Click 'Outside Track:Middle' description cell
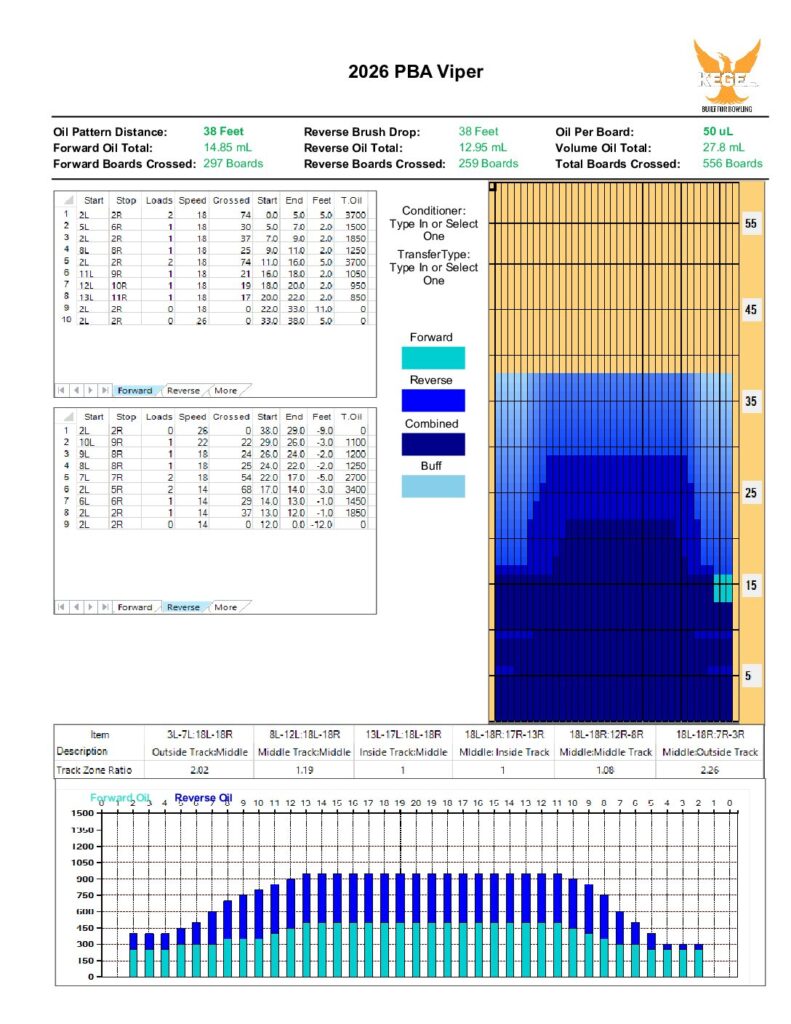 (x=199, y=752)
